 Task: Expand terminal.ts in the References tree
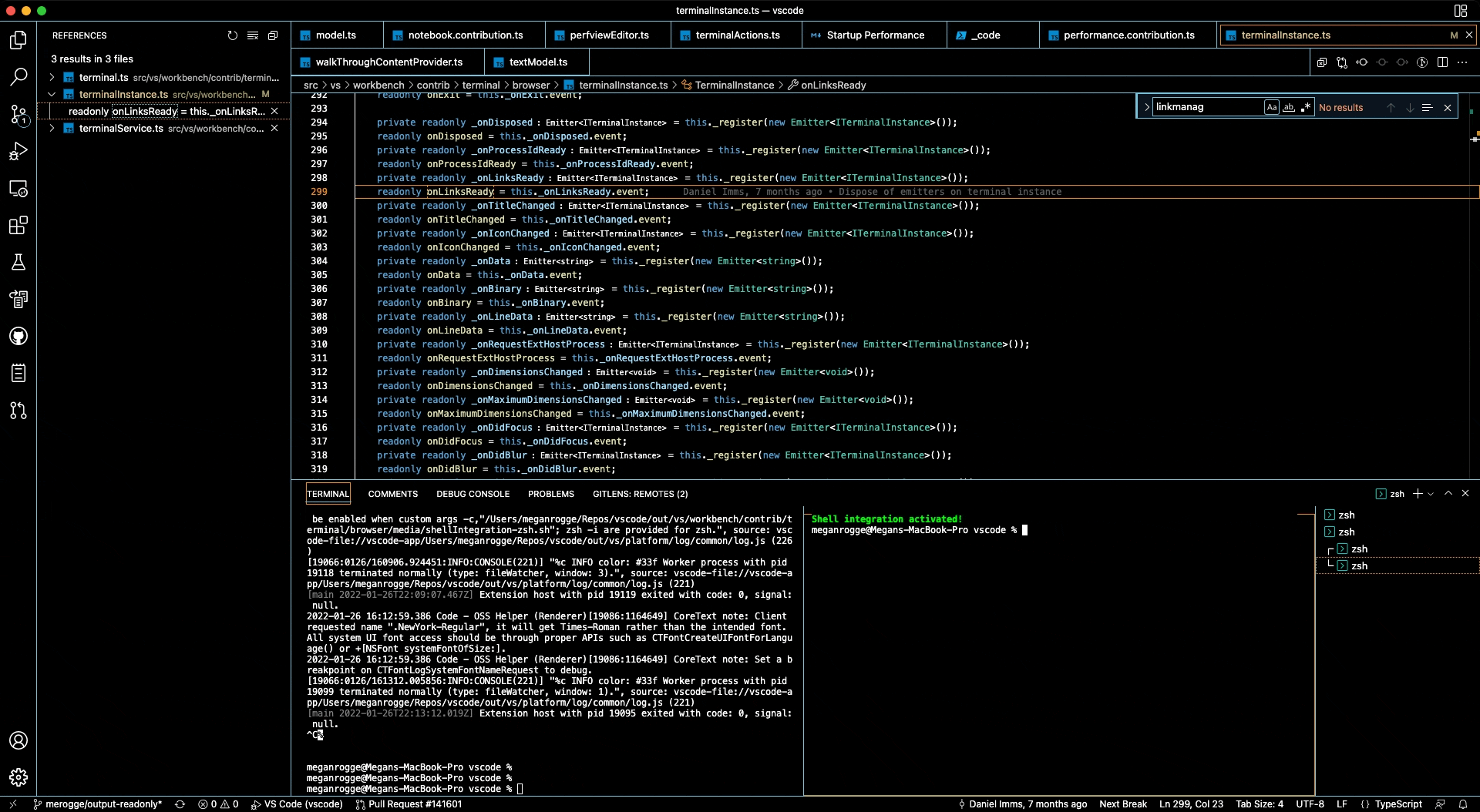click(x=51, y=77)
